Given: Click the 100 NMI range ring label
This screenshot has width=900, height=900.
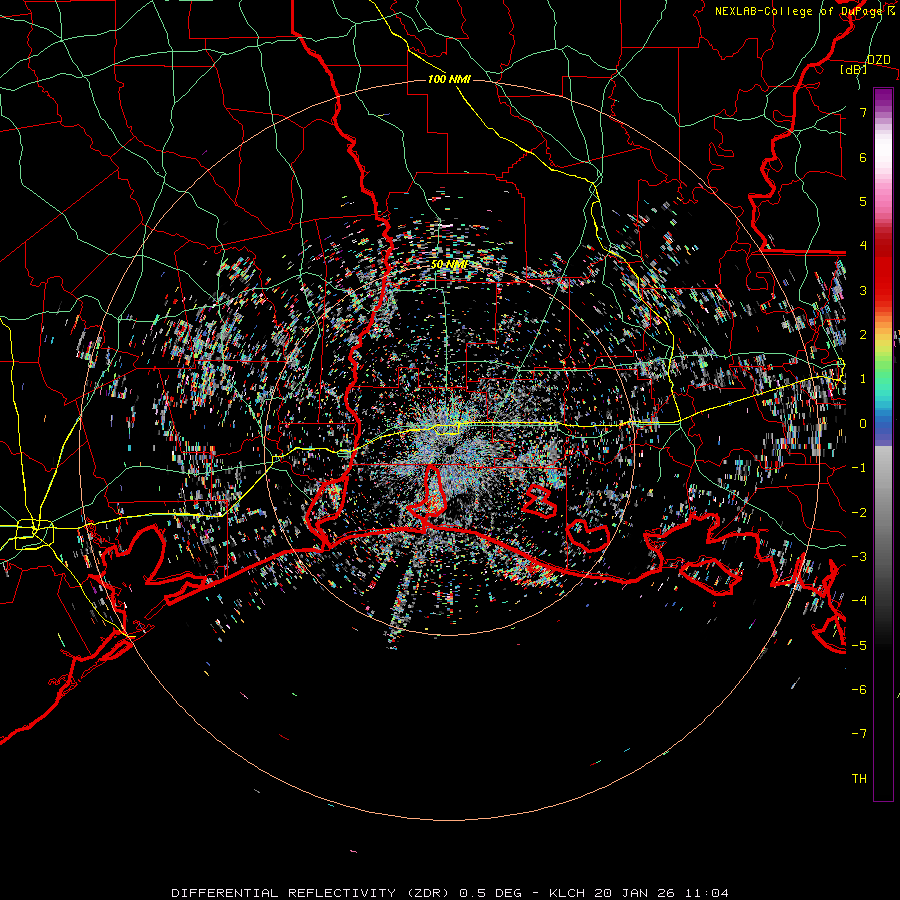Looking at the screenshot, I should click(449, 79).
